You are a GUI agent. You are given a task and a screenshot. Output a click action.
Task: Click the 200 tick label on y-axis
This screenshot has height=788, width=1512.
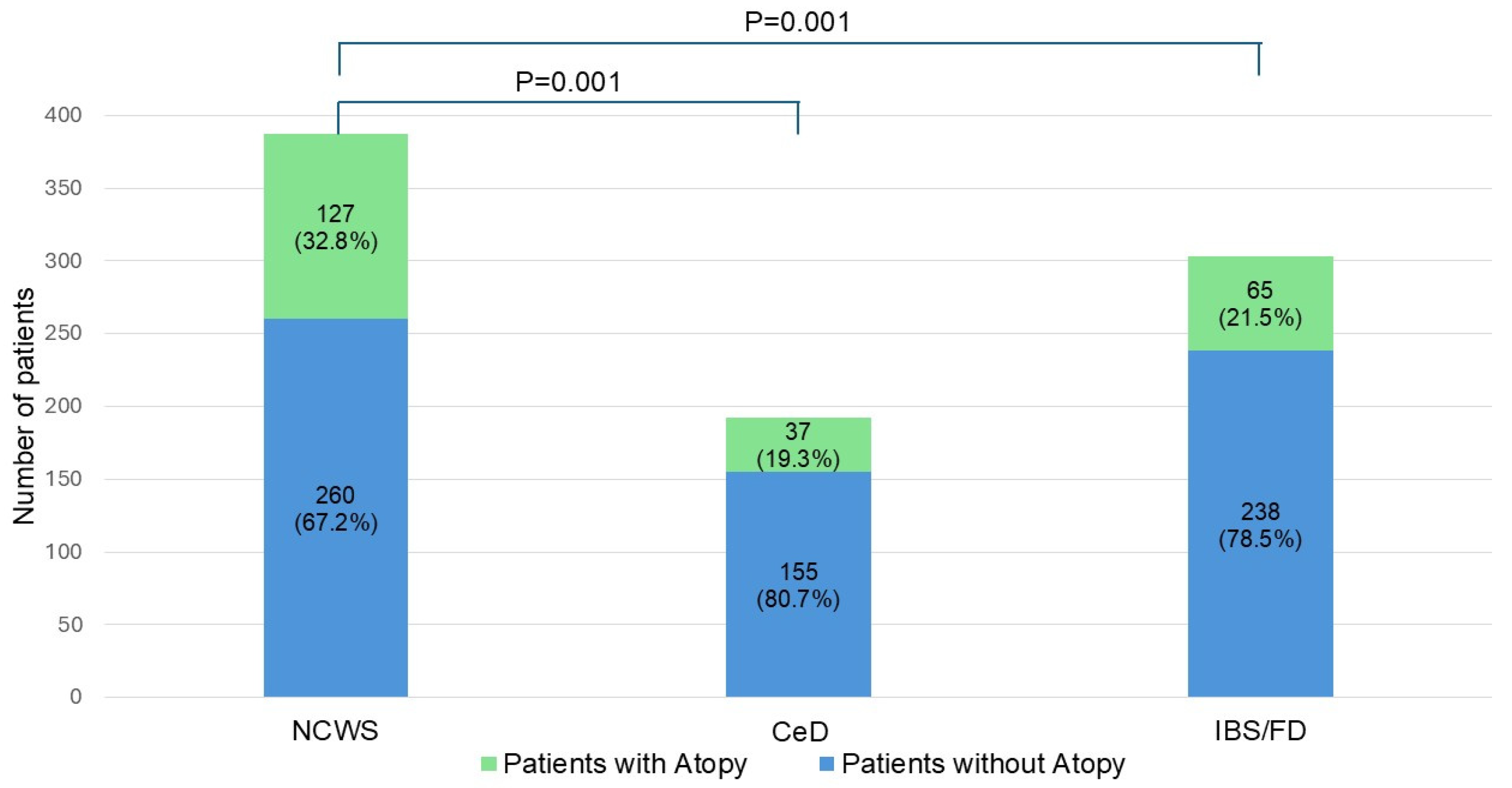(64, 406)
